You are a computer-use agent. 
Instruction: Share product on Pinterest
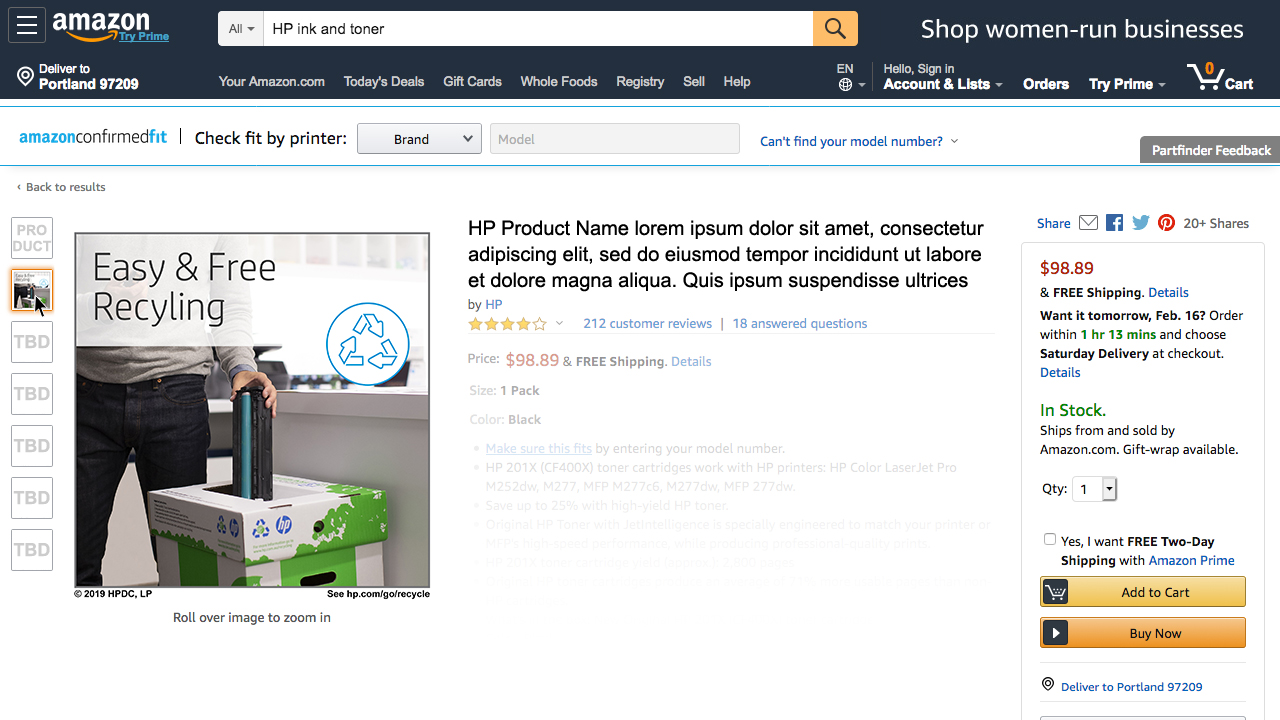tap(1166, 223)
